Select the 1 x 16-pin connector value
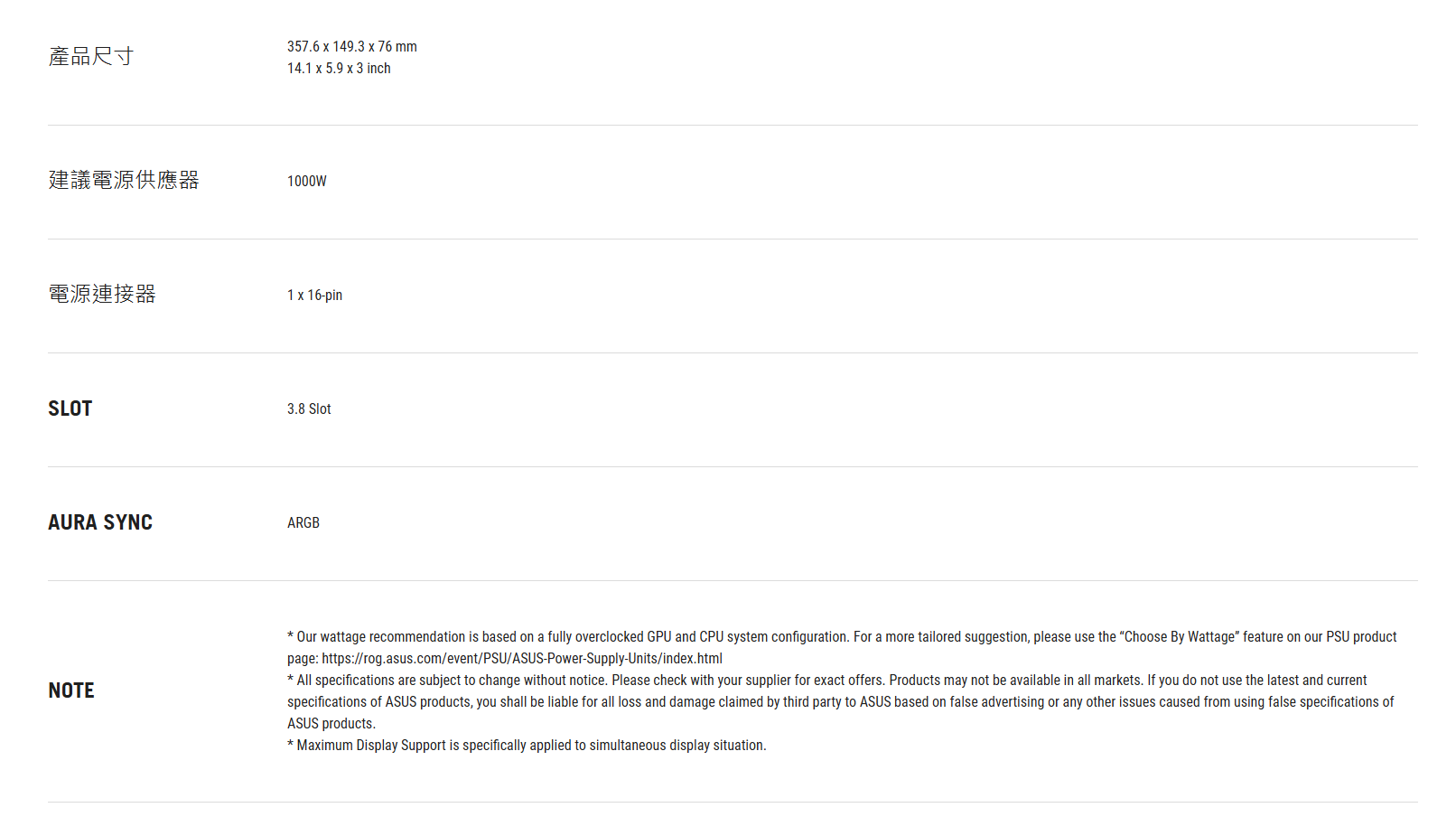This screenshot has height=817, width=1456. pos(314,295)
